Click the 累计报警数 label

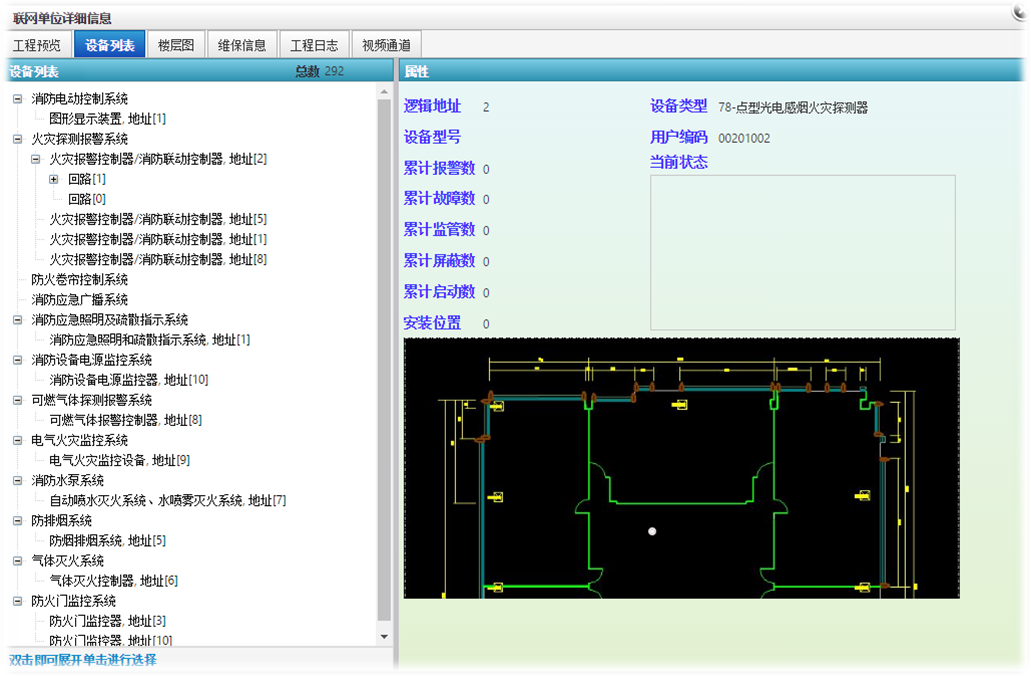pos(439,168)
